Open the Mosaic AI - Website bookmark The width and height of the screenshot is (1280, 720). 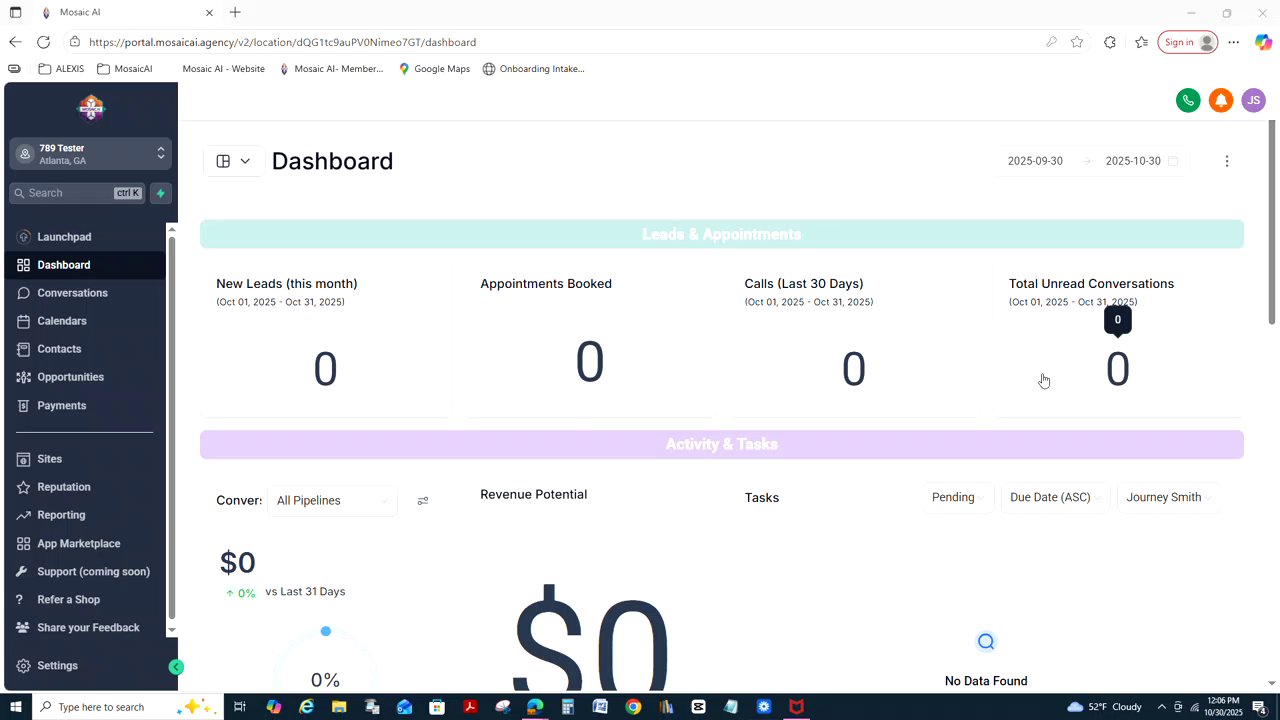(x=223, y=69)
